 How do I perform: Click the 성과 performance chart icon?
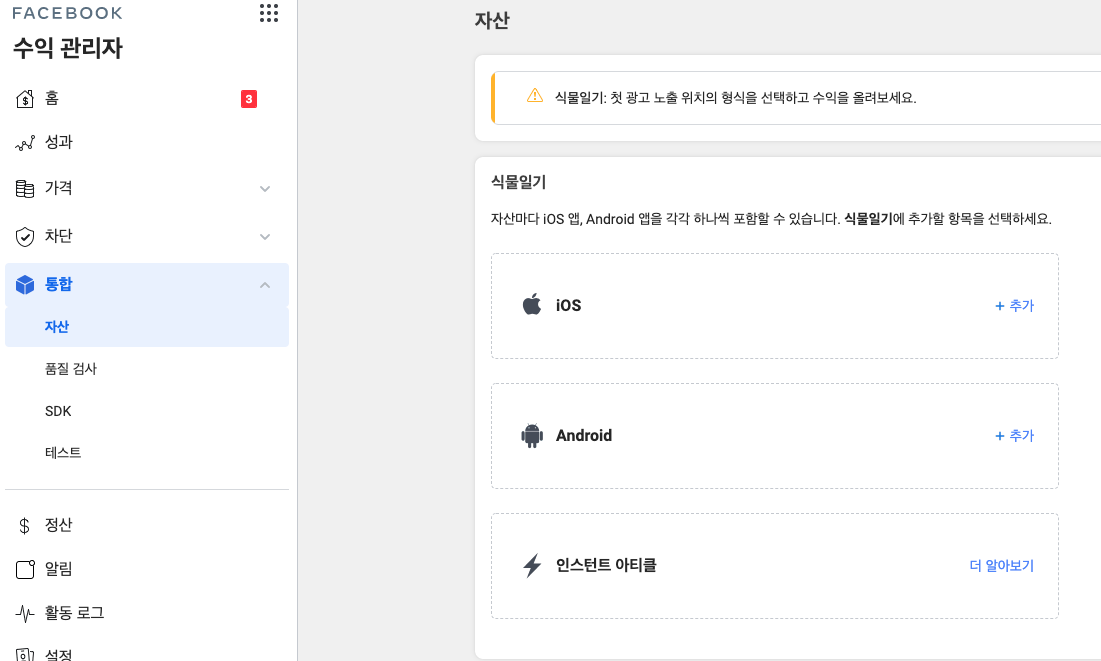tap(25, 143)
